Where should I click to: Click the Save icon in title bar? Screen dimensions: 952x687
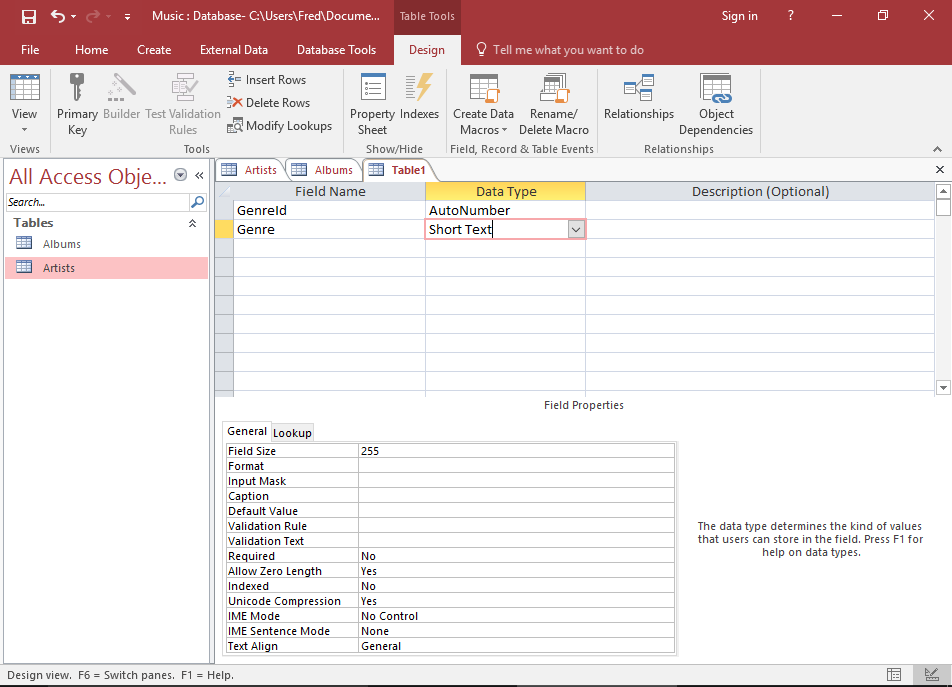tap(28, 16)
